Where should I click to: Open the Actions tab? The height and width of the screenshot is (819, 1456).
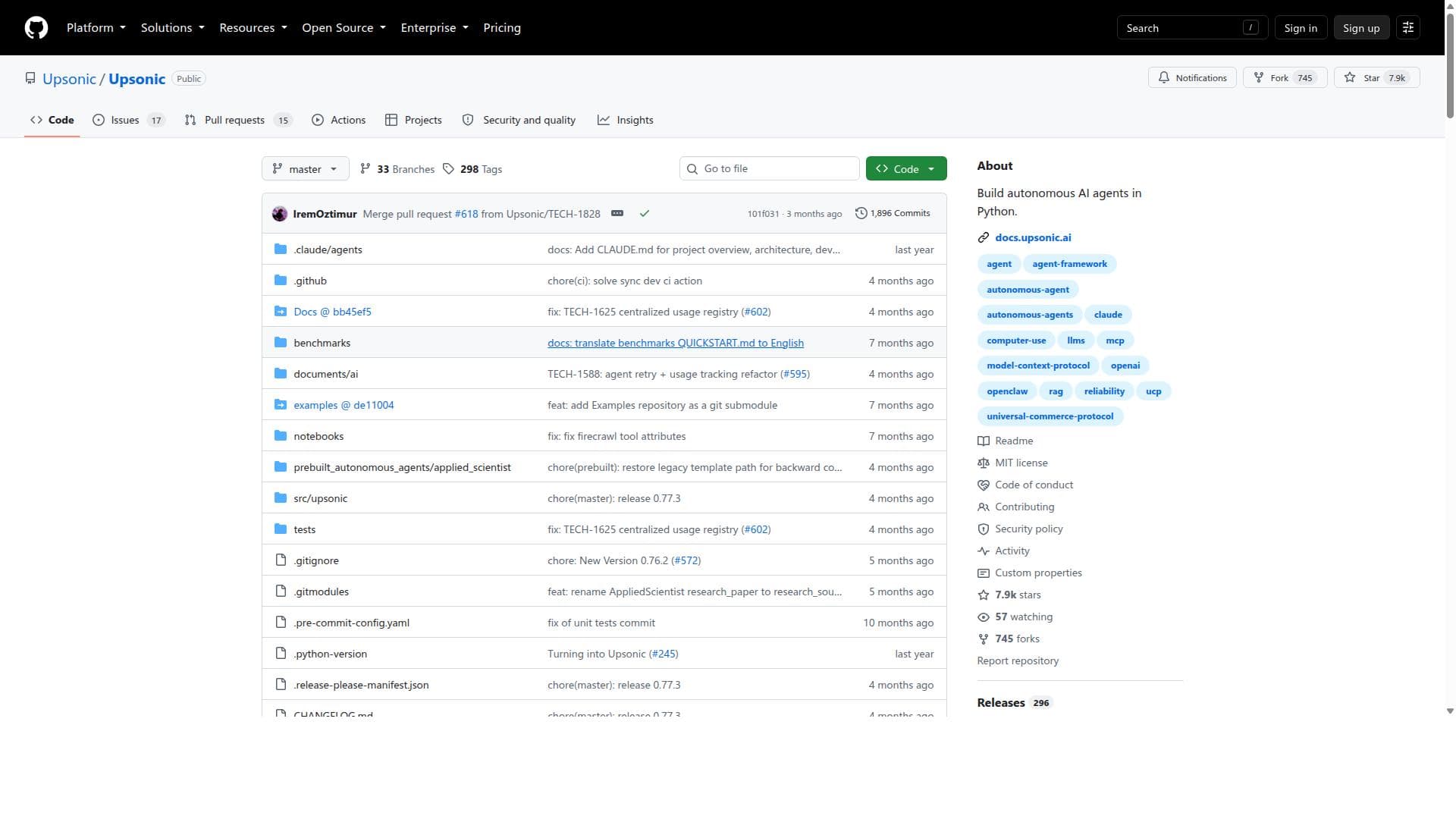click(338, 120)
